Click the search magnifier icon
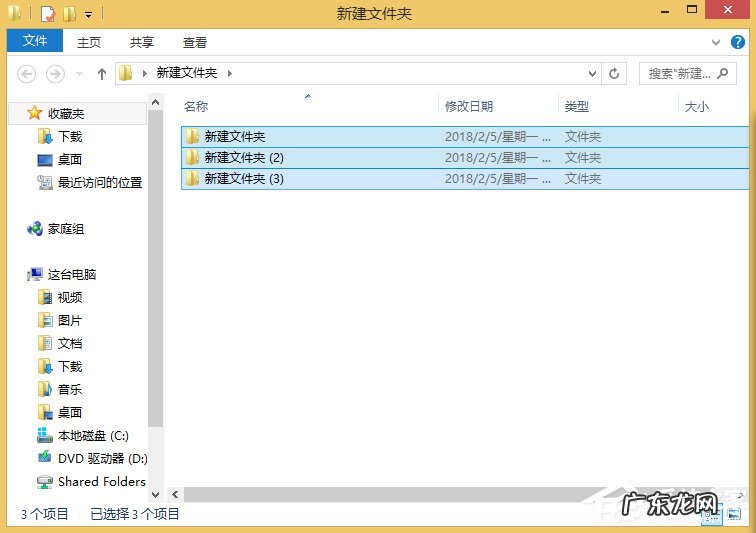The image size is (756, 533). pos(722,73)
